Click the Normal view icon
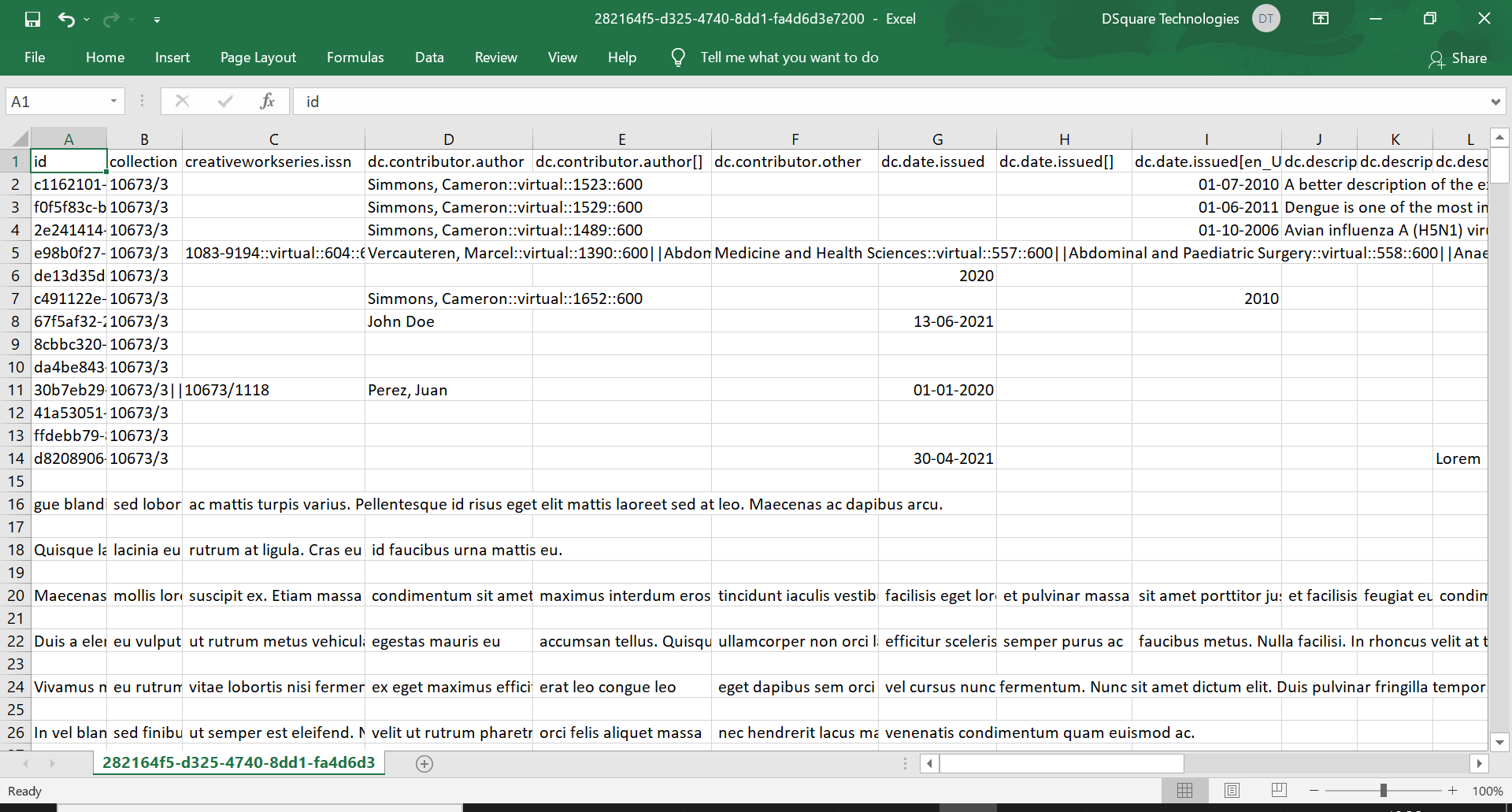 tap(1186, 790)
